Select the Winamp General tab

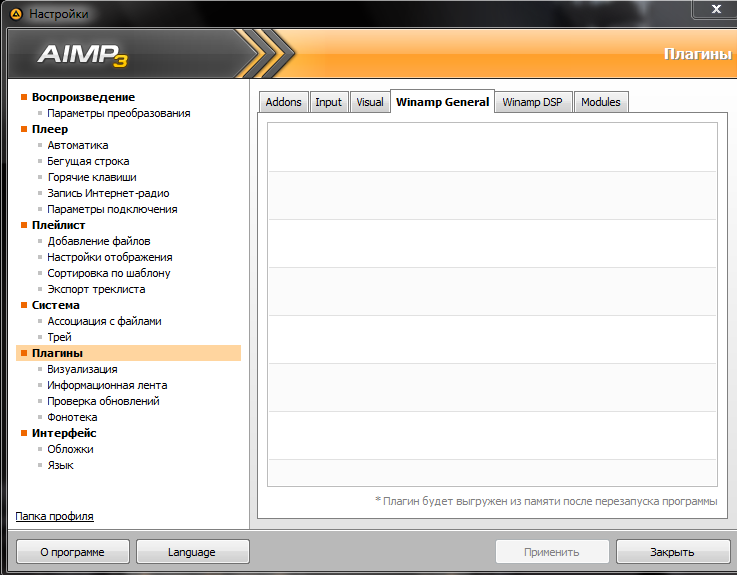[442, 102]
